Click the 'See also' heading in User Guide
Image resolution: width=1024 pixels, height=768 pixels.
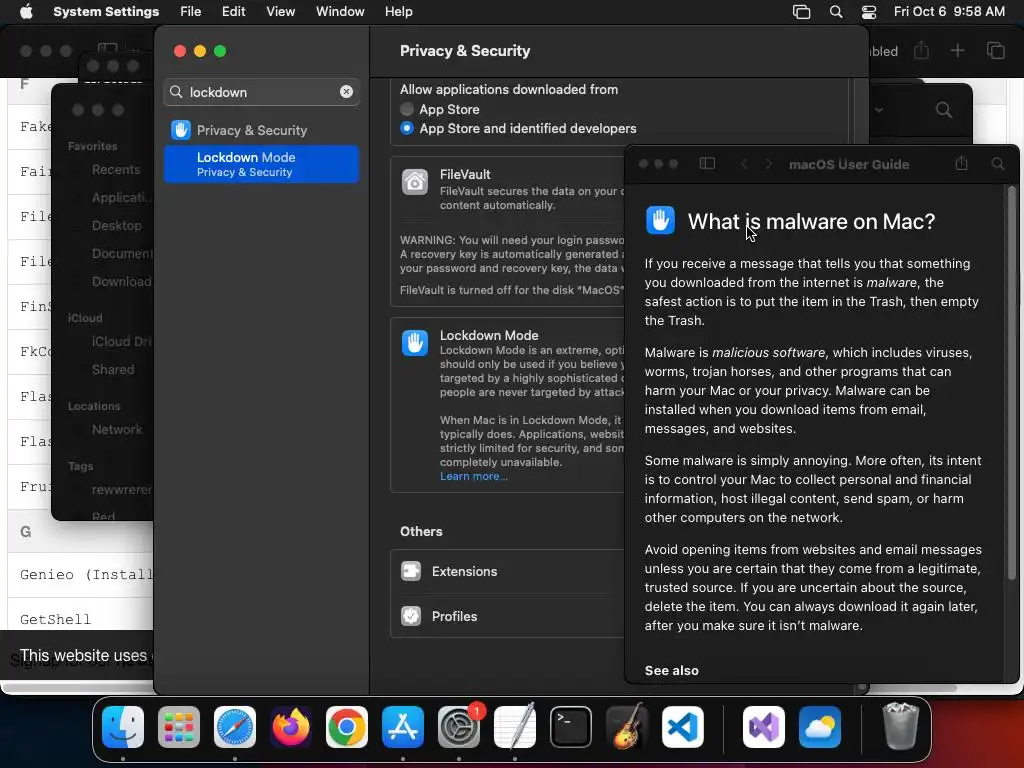(671, 671)
